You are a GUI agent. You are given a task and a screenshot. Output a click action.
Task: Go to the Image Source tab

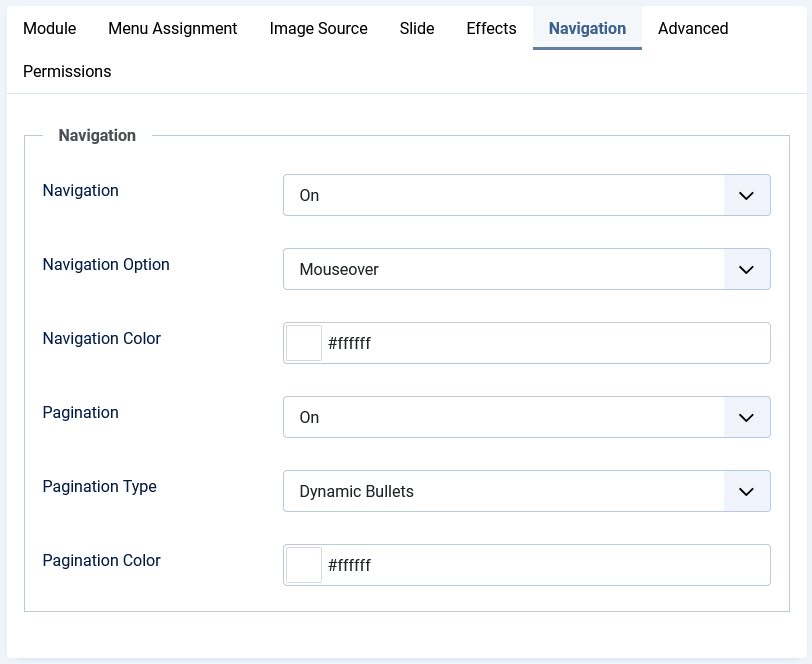point(318,28)
